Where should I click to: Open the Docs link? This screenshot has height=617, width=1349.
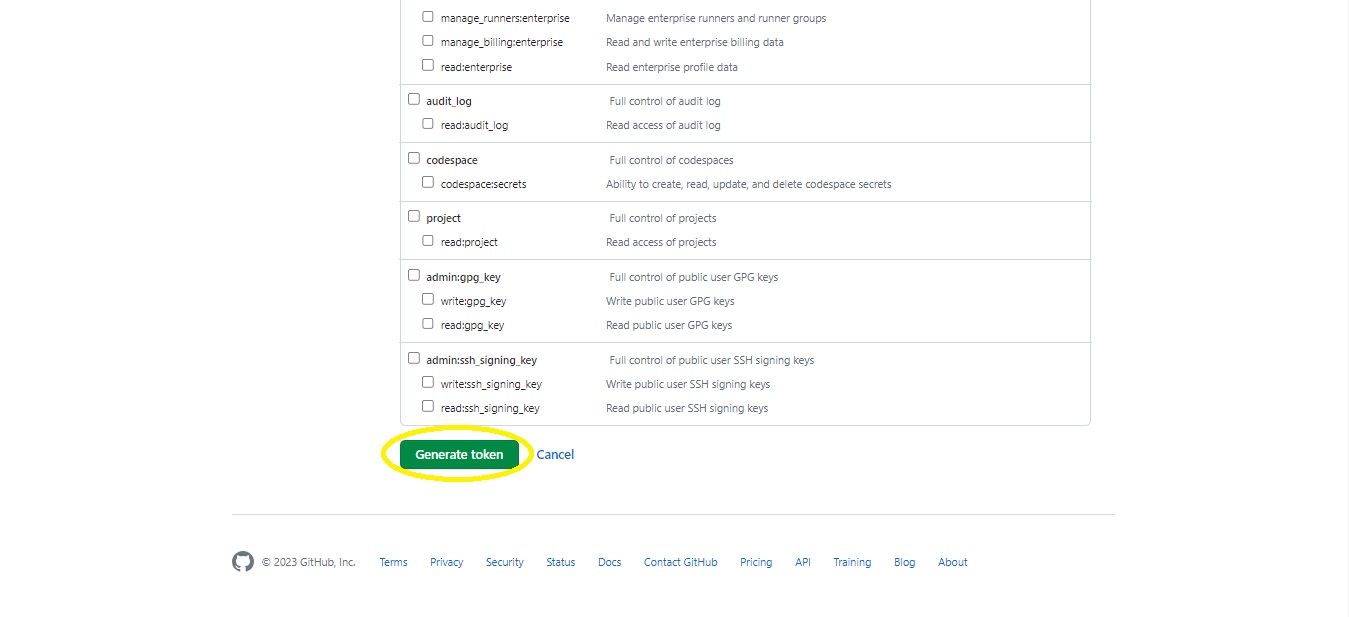(609, 562)
